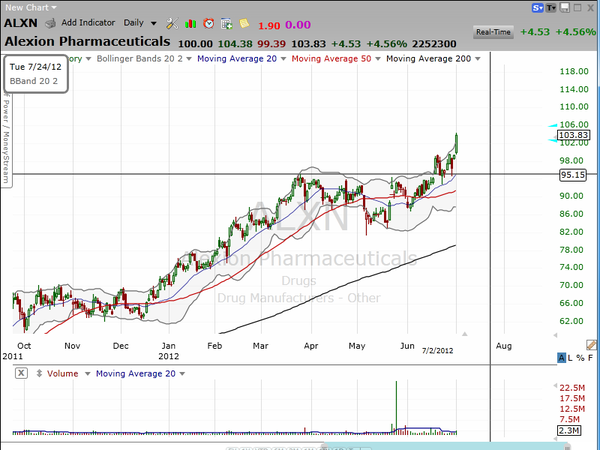Click the pencil drawing tools icon
Viewport: 600px width, 450px height.
click(591, 345)
